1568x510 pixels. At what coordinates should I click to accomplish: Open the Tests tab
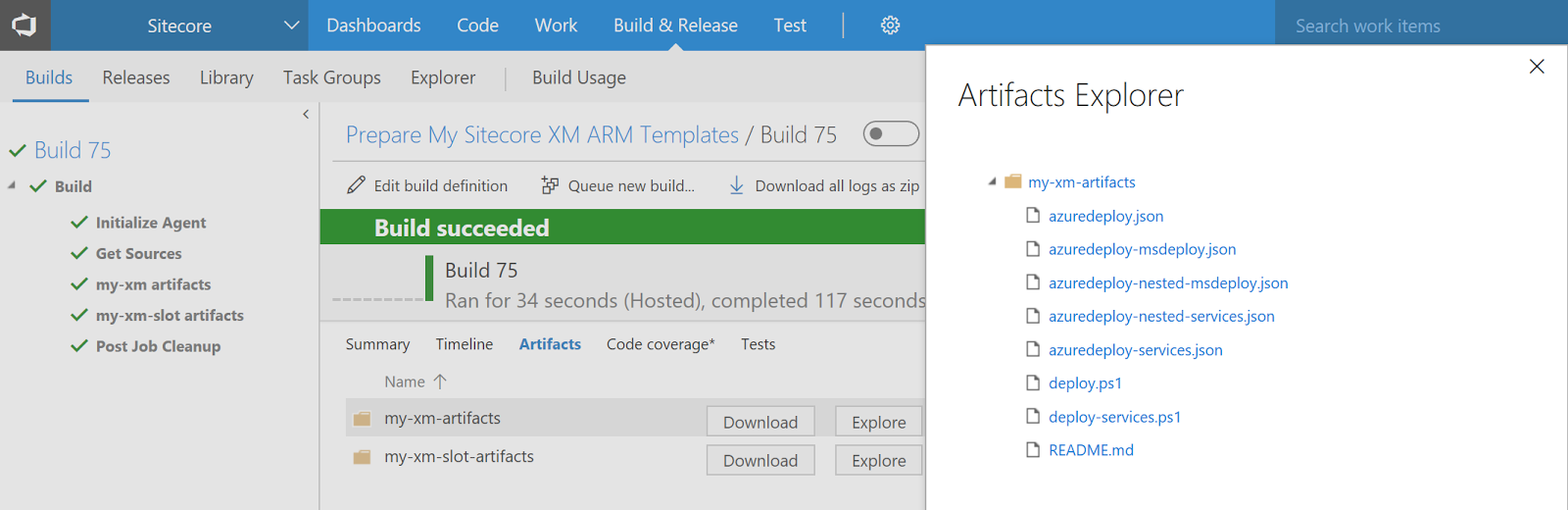click(x=758, y=344)
